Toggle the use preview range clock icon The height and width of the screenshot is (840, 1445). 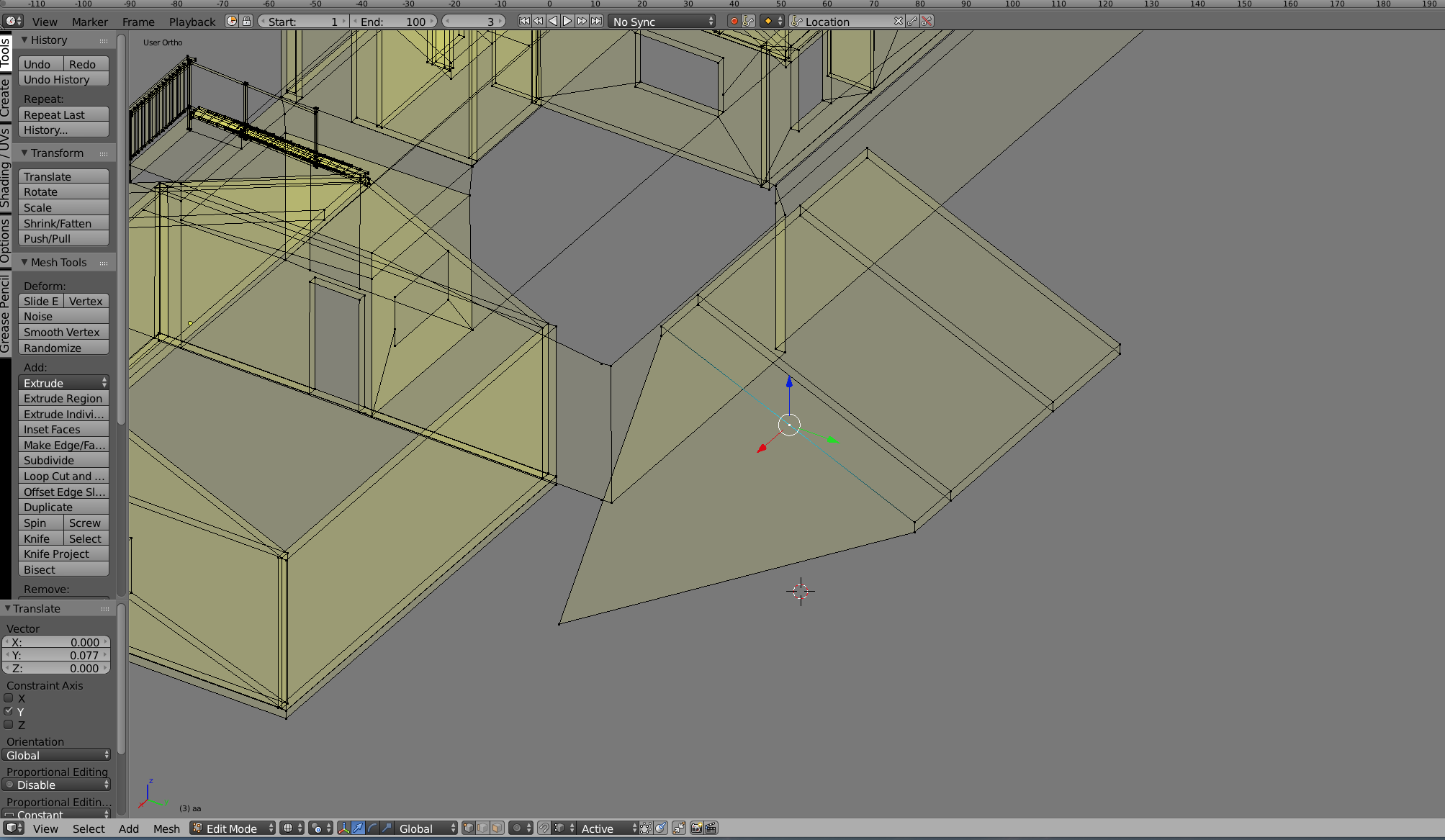(x=232, y=22)
